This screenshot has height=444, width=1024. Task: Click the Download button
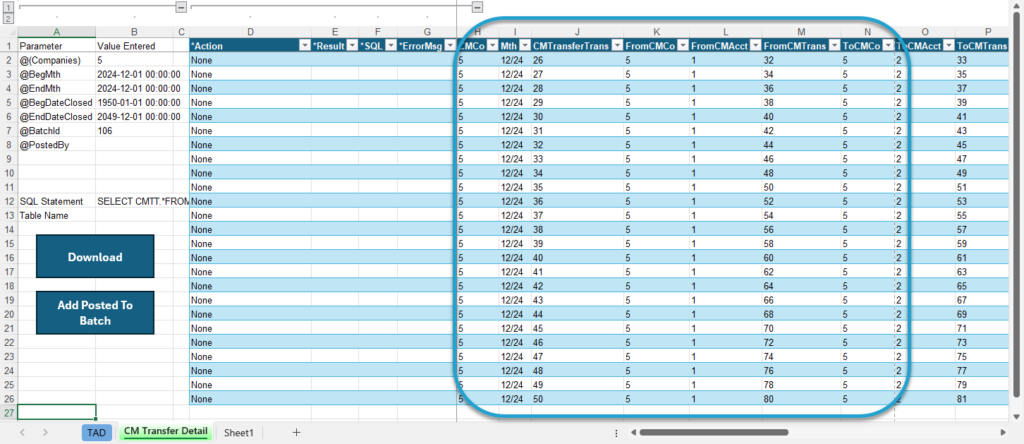point(95,257)
